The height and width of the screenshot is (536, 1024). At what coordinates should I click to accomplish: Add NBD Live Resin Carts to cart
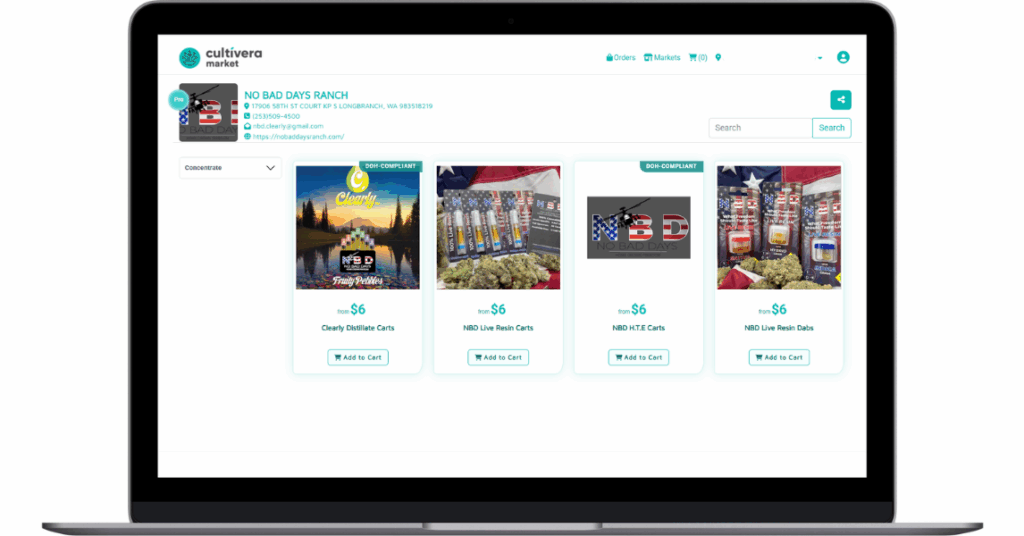click(498, 357)
